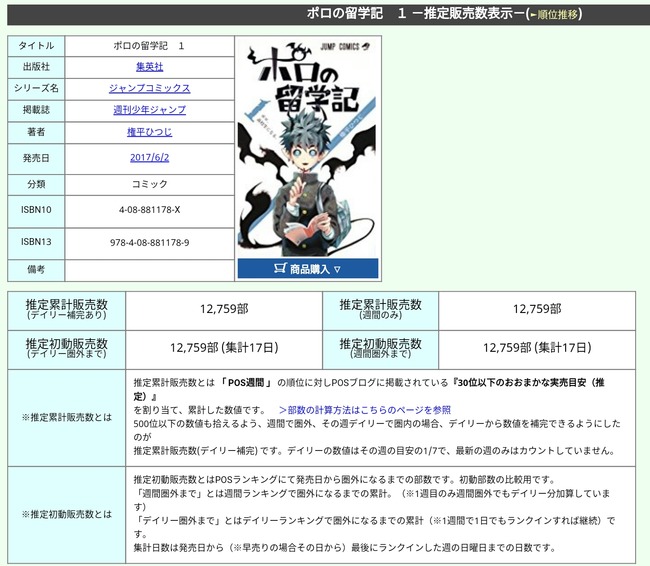Click the 掲載誌 label cell
This screenshot has height=566, width=650.
tap(36, 110)
